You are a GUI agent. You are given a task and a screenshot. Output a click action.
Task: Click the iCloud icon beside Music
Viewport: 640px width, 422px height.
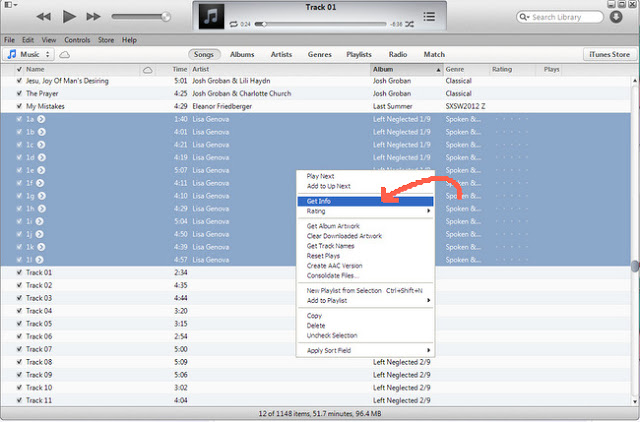click(64, 55)
